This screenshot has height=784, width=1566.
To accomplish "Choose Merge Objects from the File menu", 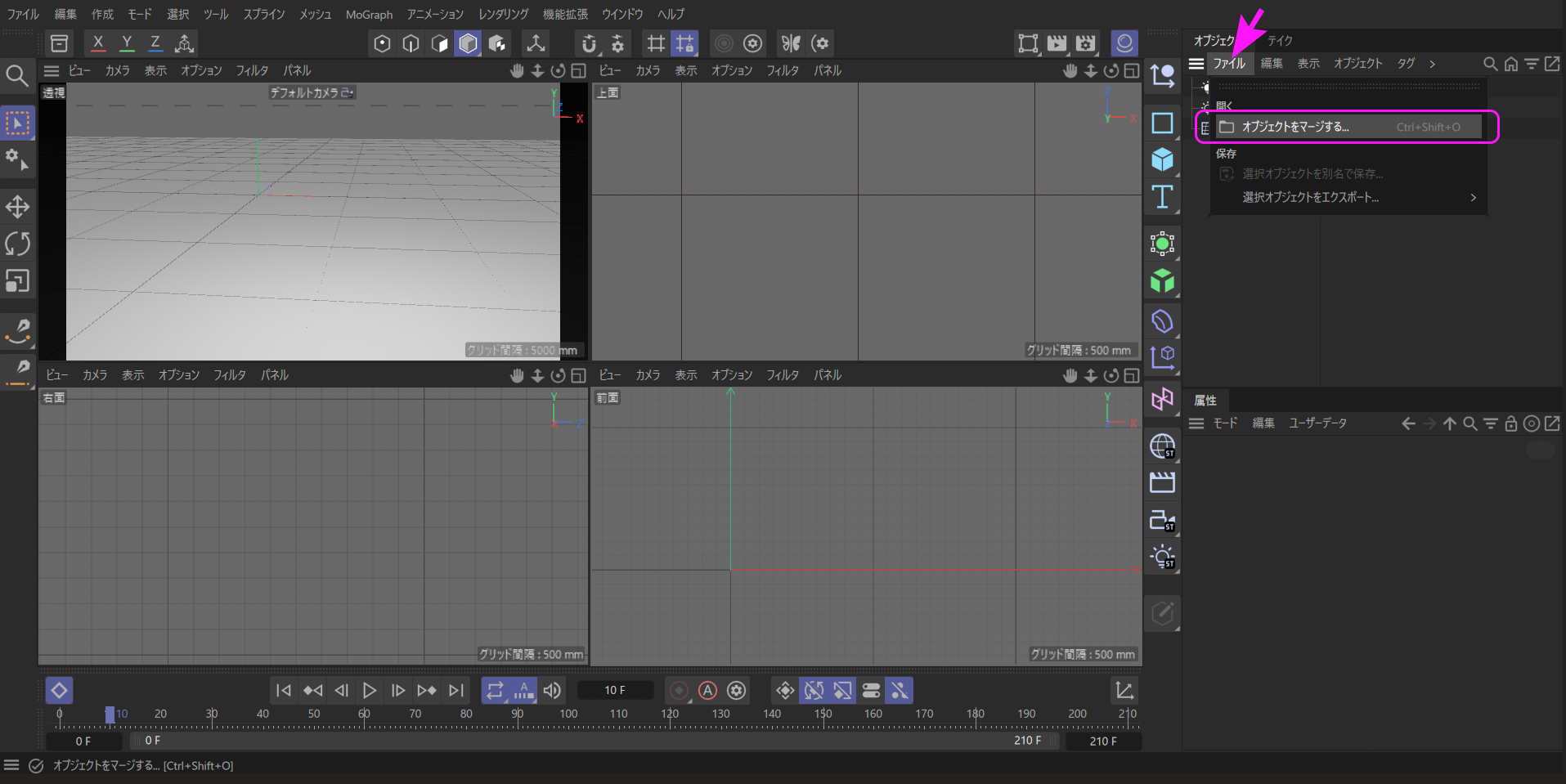I will point(1295,127).
